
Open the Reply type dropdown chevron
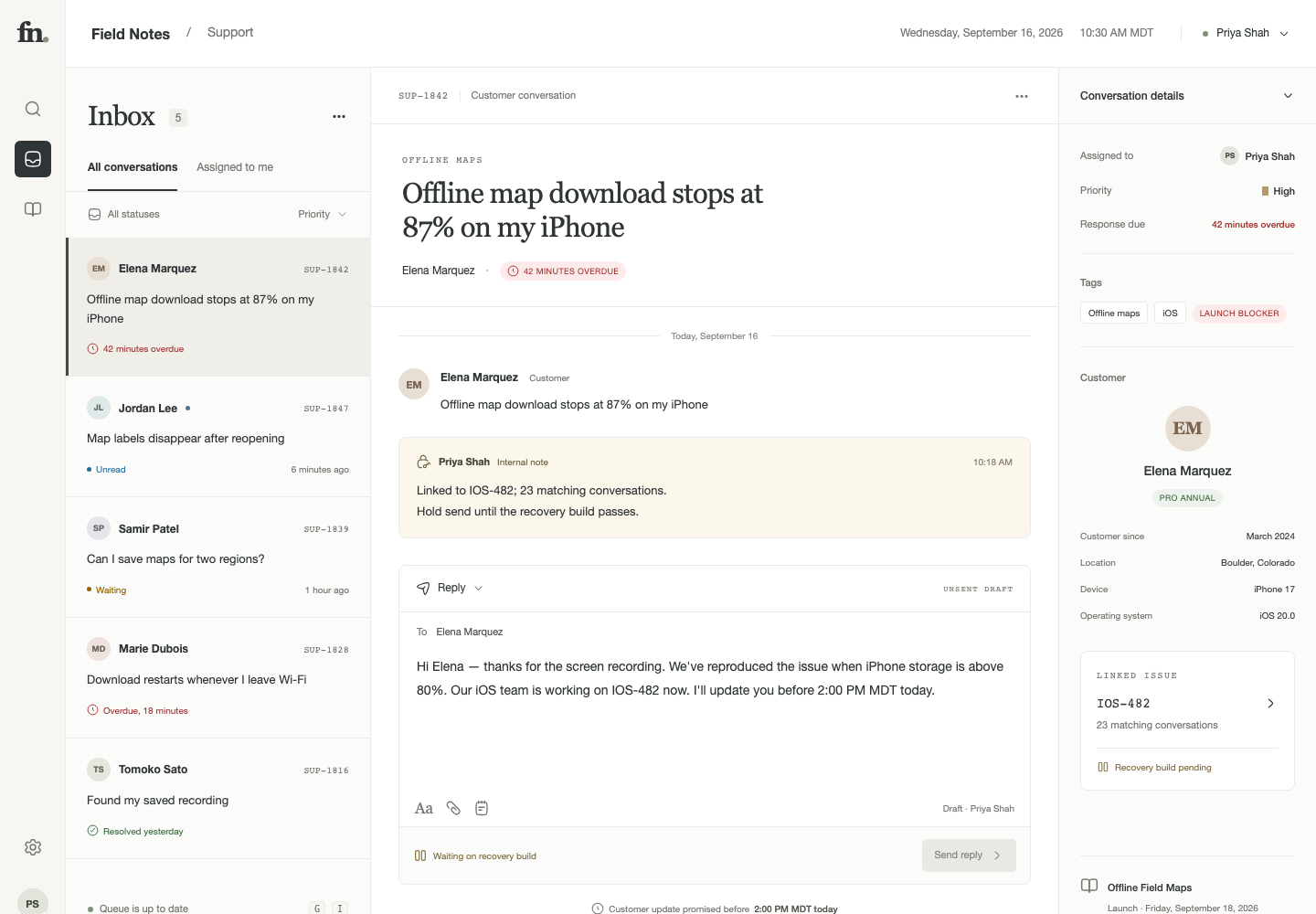(x=478, y=588)
